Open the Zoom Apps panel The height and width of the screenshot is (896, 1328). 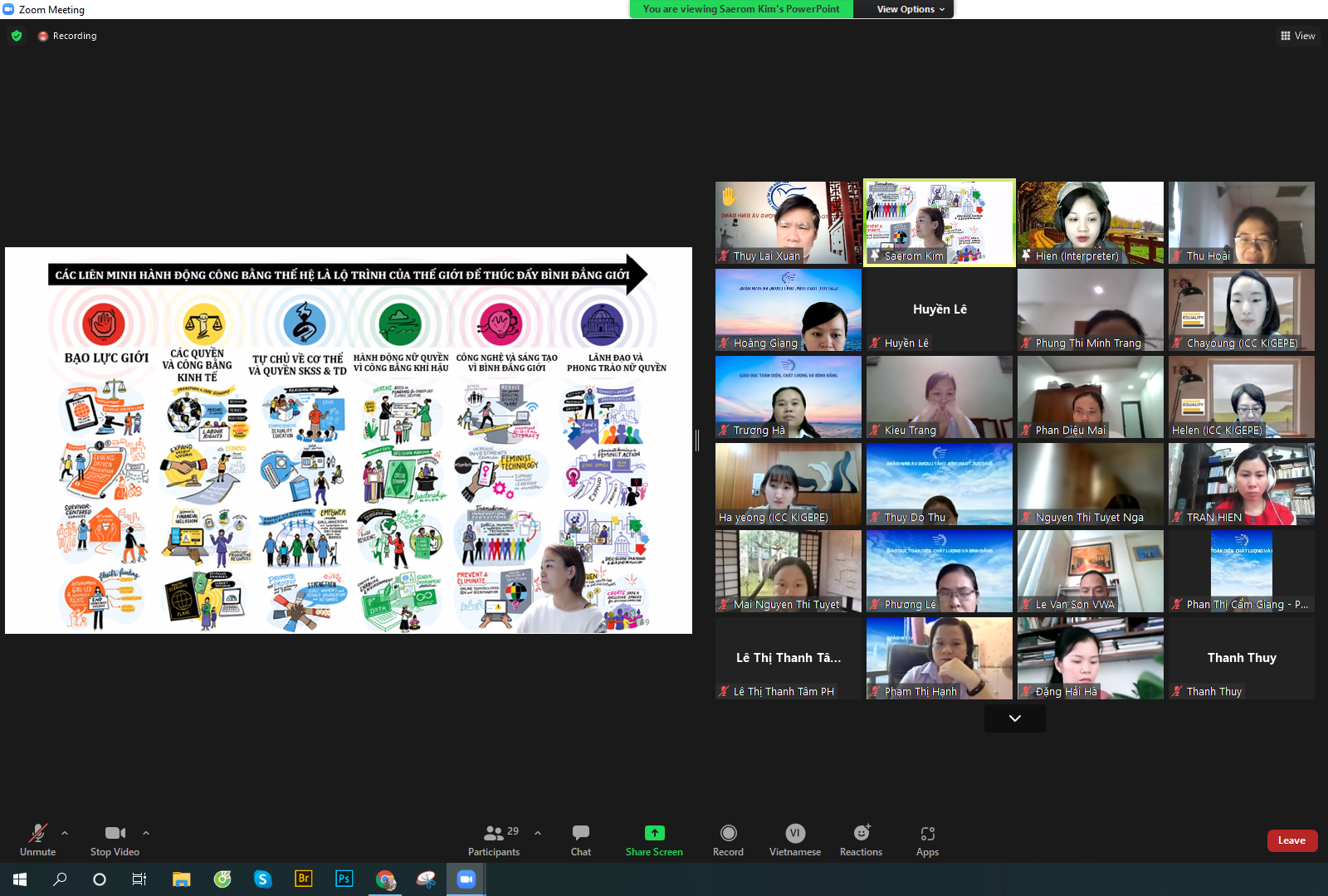tap(927, 839)
